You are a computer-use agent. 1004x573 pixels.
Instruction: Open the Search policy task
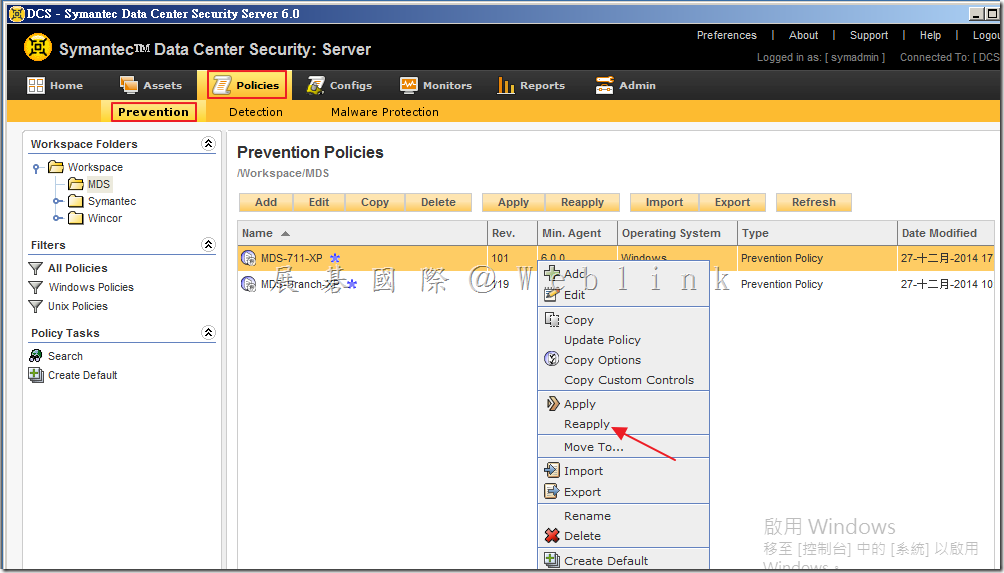(65, 356)
